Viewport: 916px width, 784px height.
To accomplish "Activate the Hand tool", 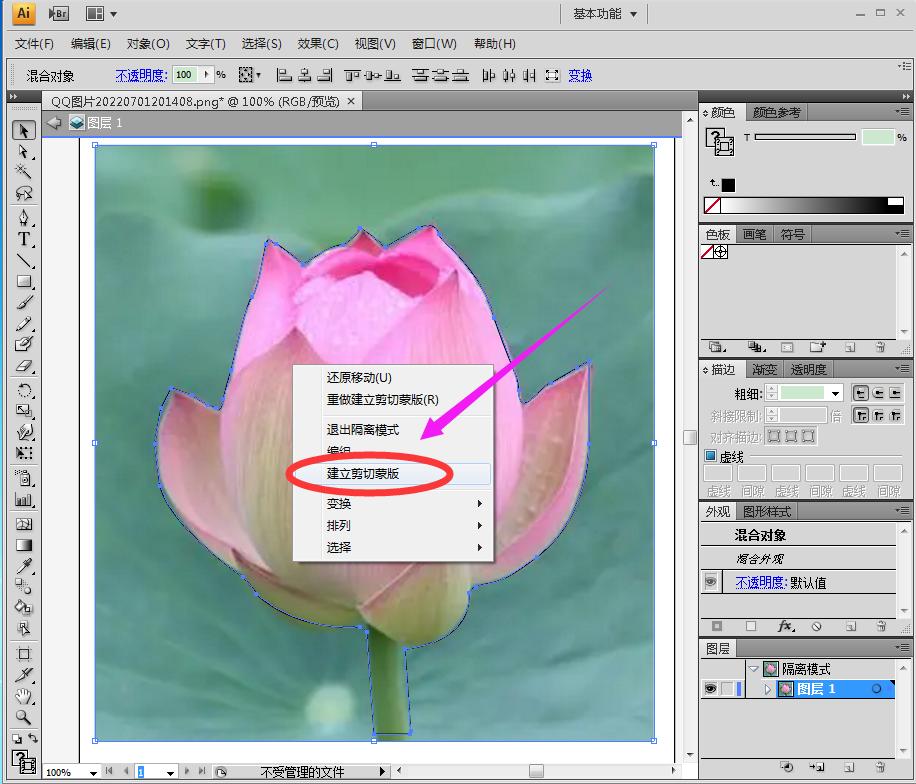I will [25, 696].
